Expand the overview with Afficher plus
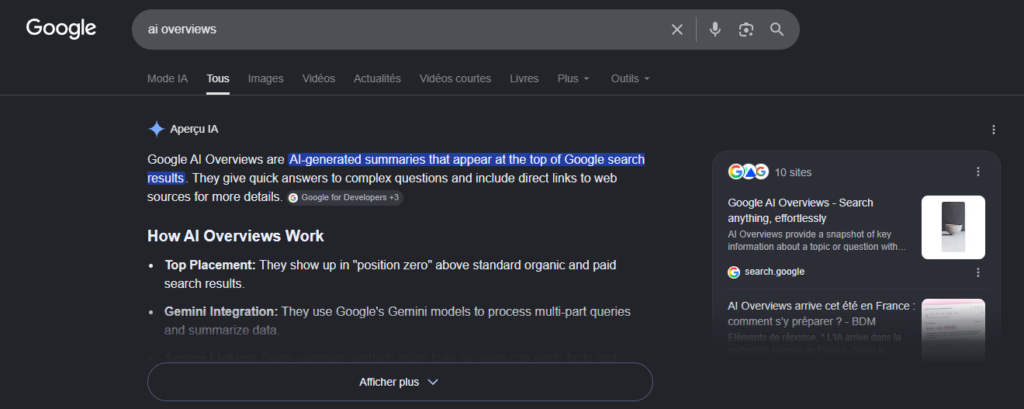The image size is (1024, 409). (x=400, y=382)
